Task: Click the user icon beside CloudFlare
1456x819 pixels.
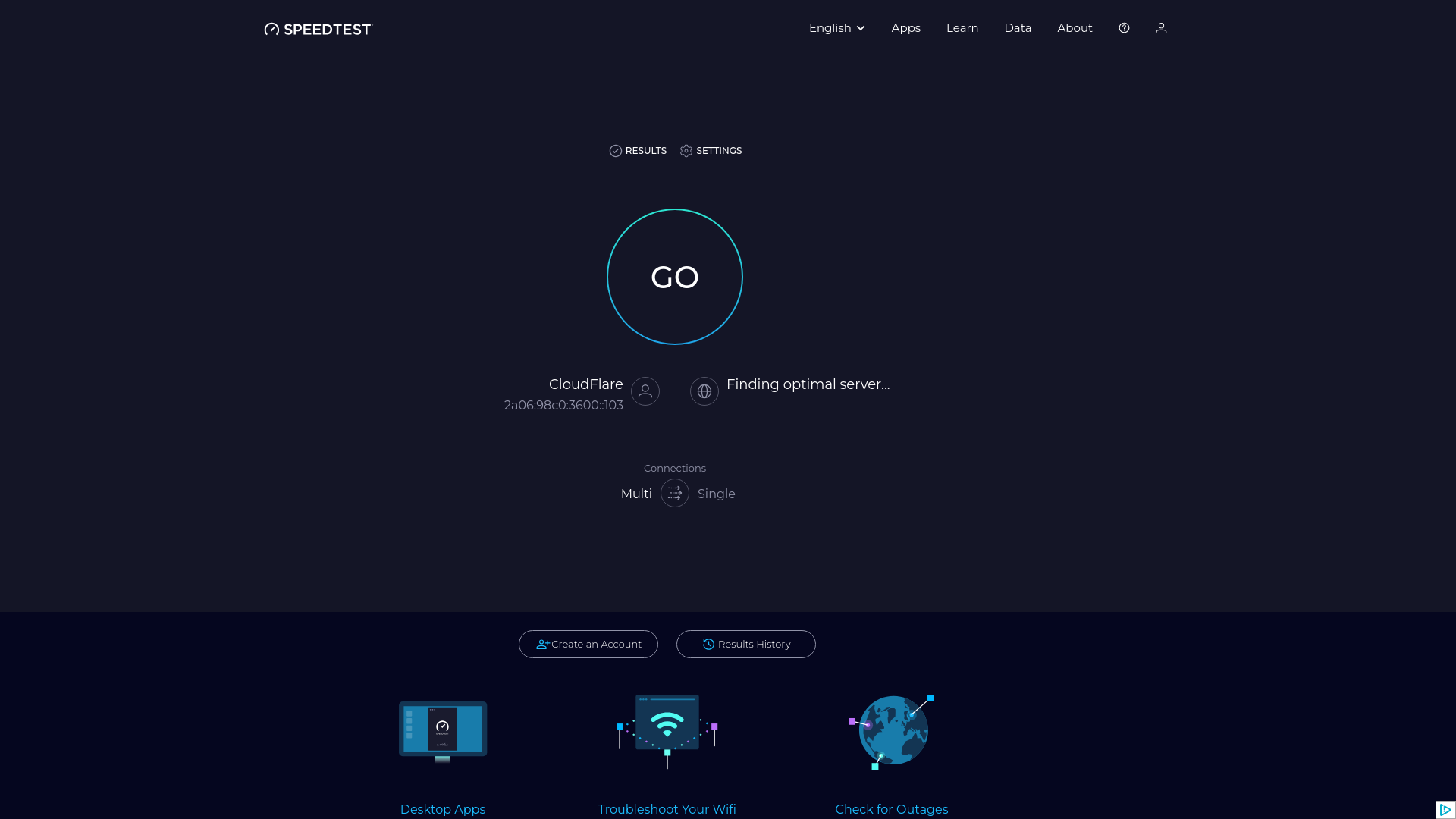Action: click(x=645, y=391)
